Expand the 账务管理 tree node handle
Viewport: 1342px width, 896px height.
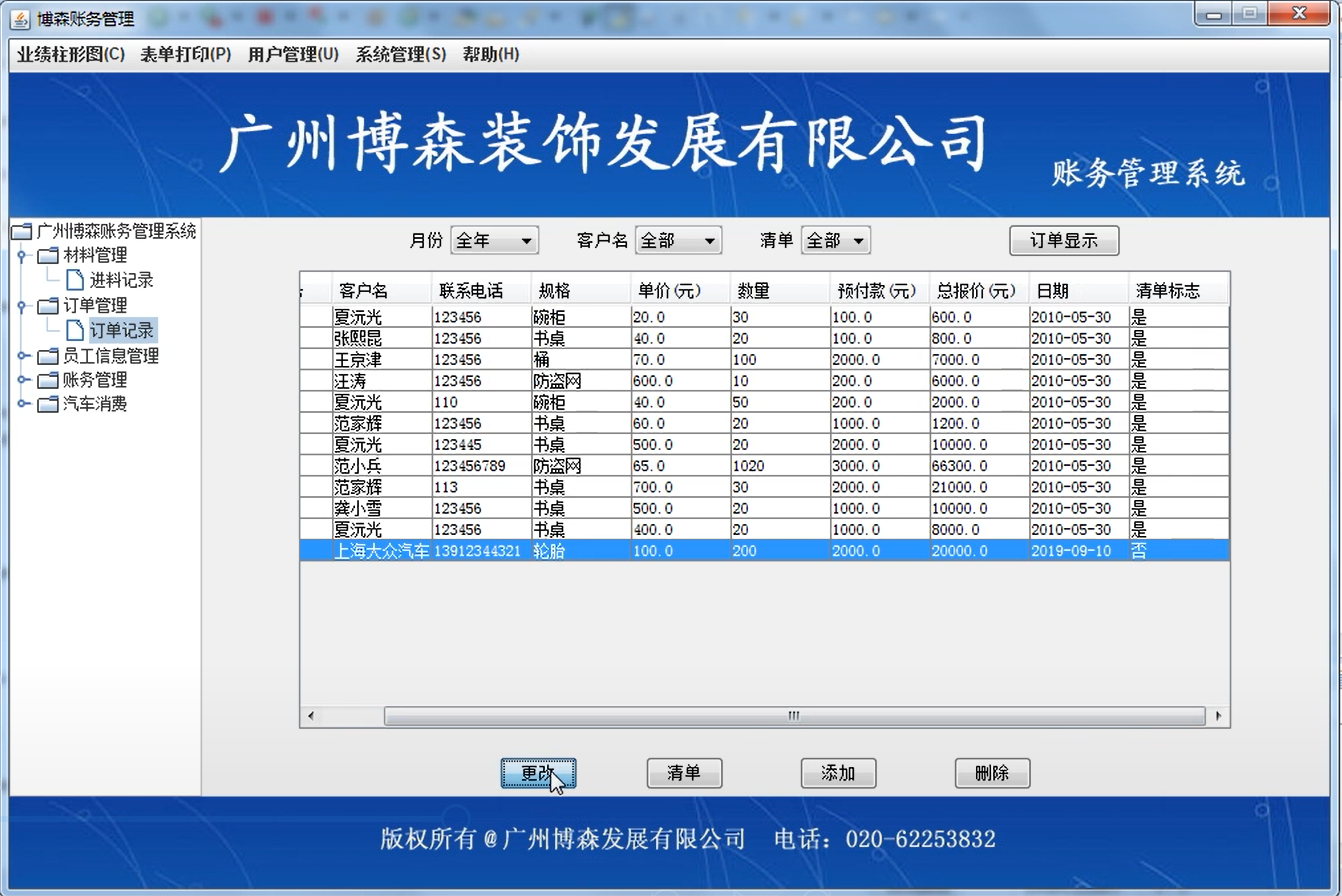click(23, 380)
